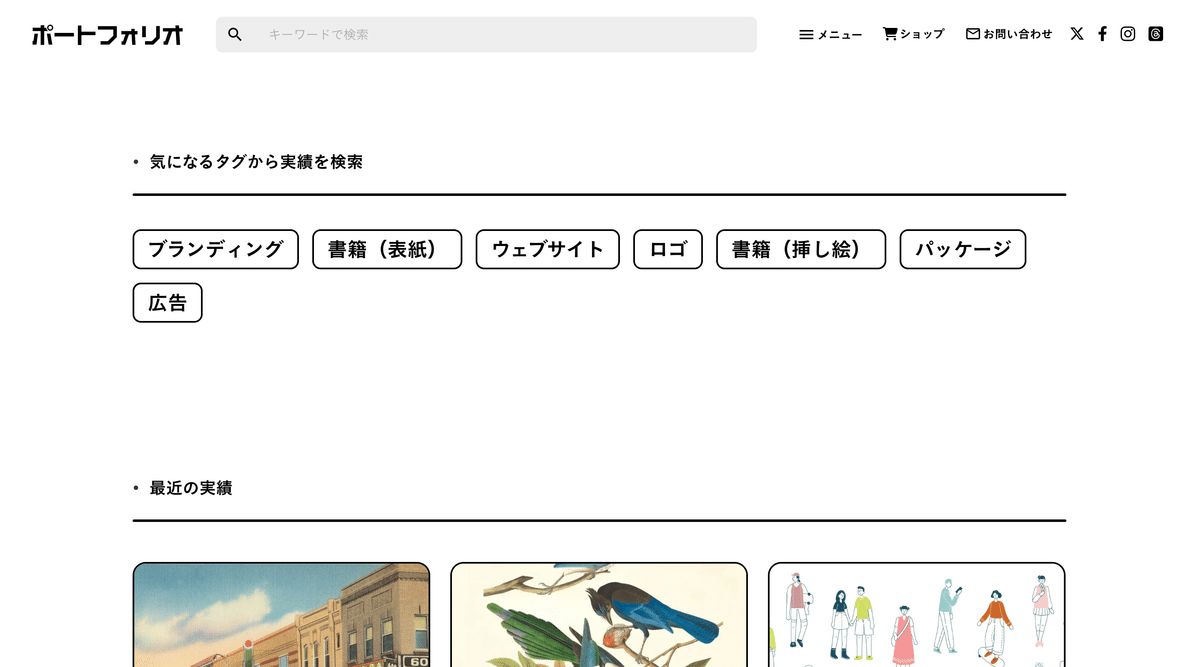Open the Threads profile icon

(1156, 34)
